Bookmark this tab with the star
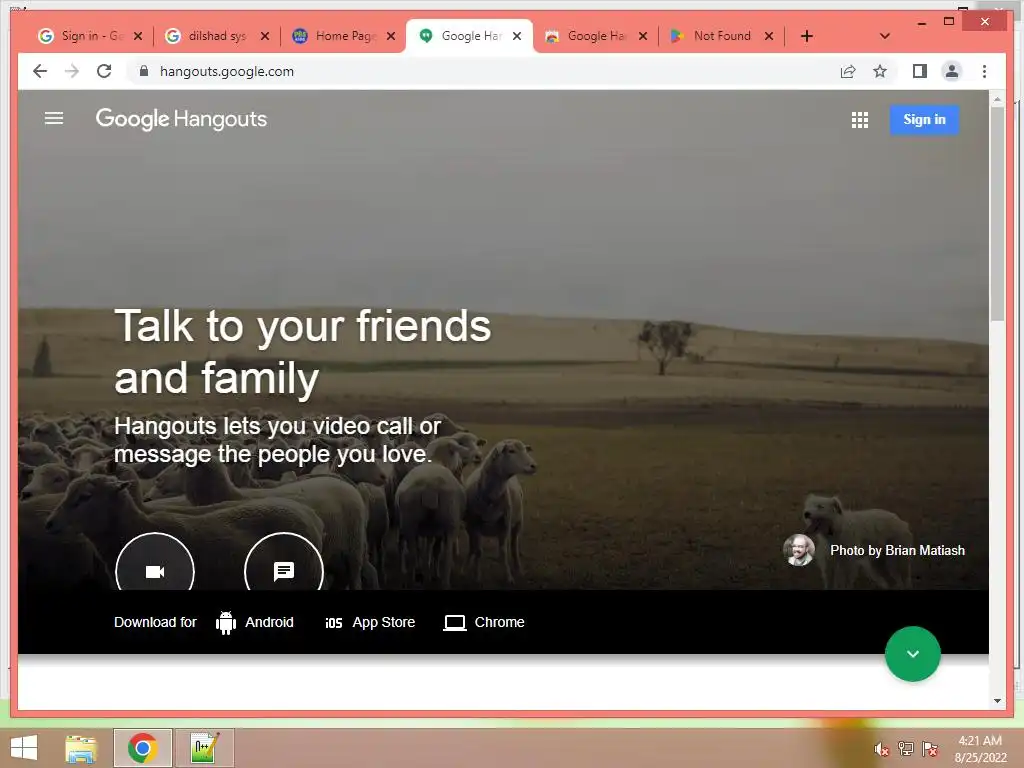The height and width of the screenshot is (768, 1024). 880,71
